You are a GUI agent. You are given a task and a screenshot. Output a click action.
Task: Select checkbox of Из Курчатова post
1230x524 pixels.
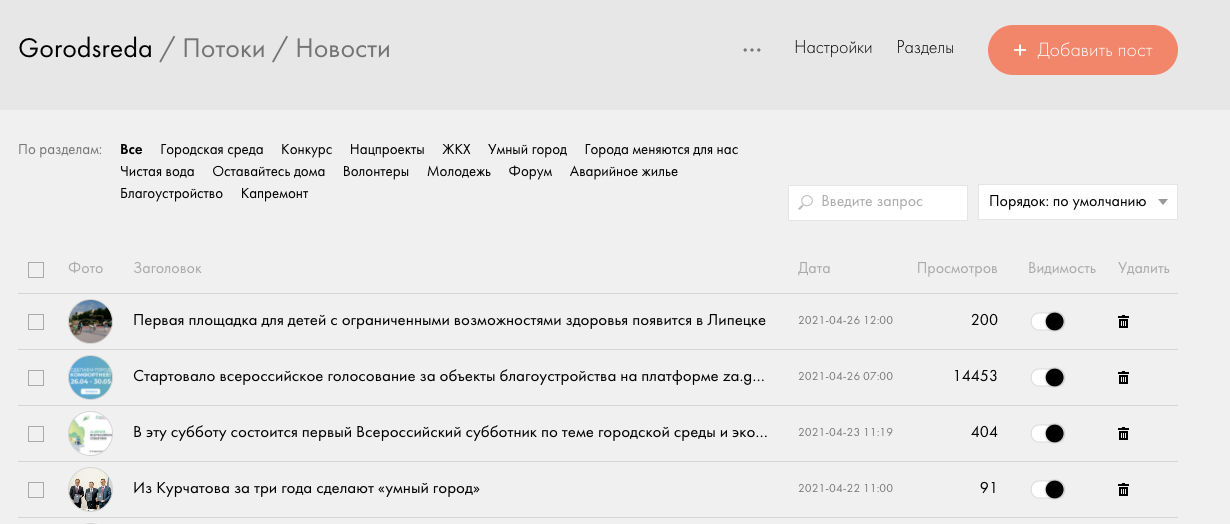36,489
